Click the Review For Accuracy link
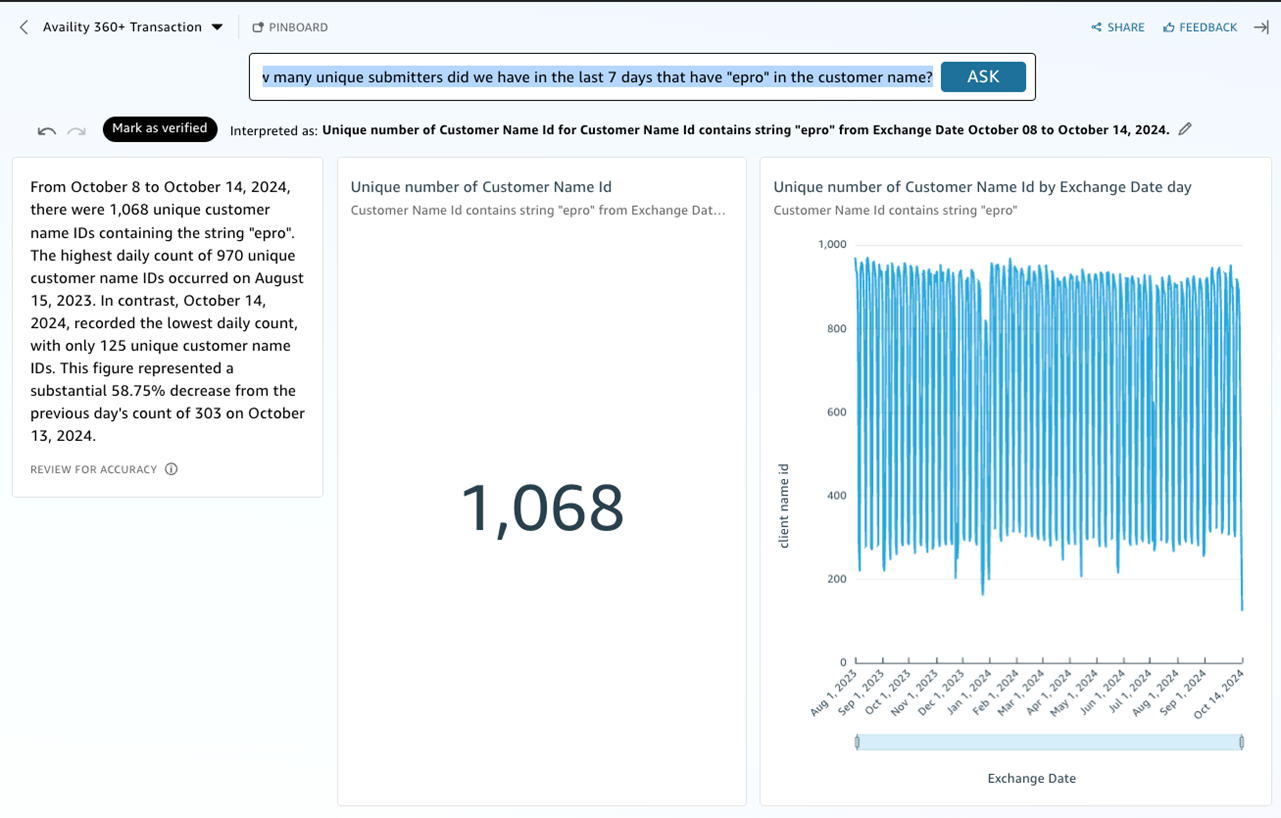1281x818 pixels. pyautogui.click(x=95, y=468)
